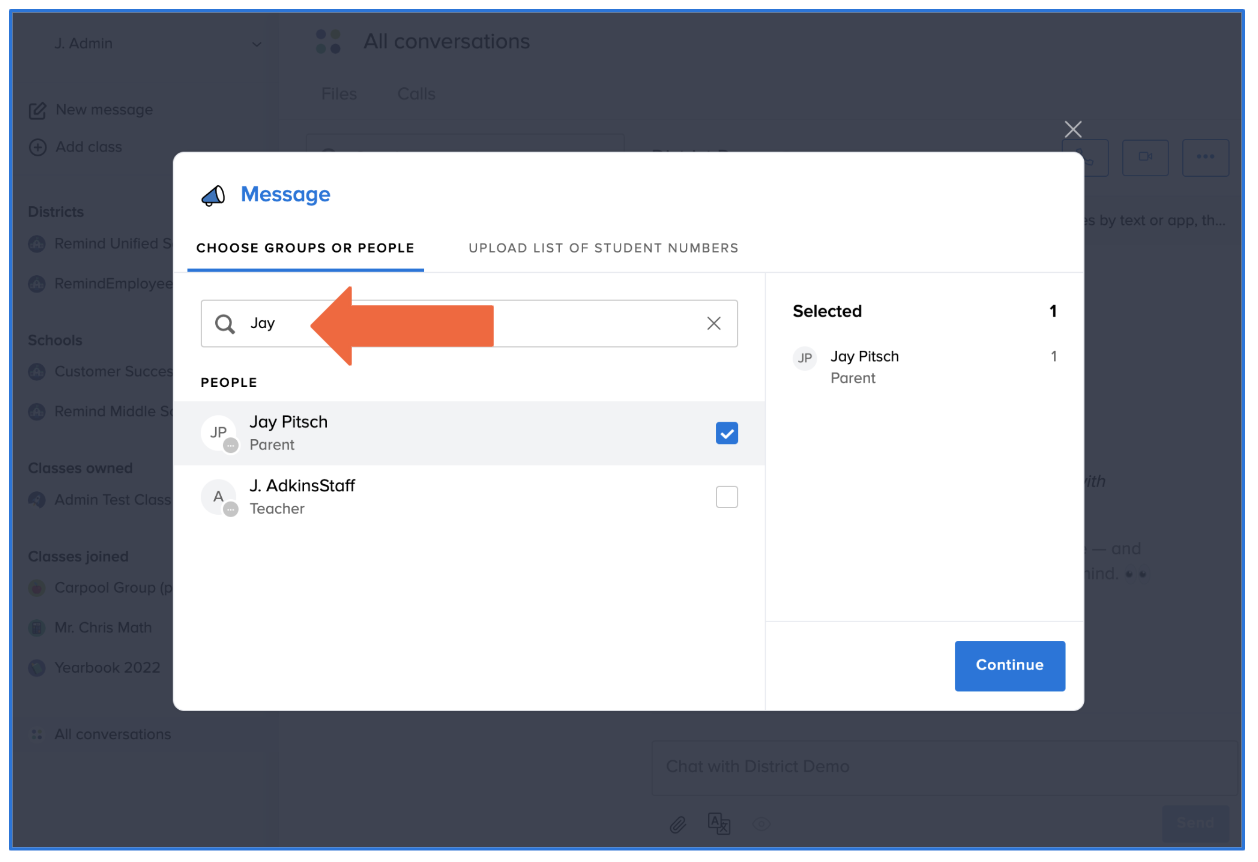Toggle the eye preview icon below chat
The height and width of the screenshot is (862, 1258).
pos(762,824)
